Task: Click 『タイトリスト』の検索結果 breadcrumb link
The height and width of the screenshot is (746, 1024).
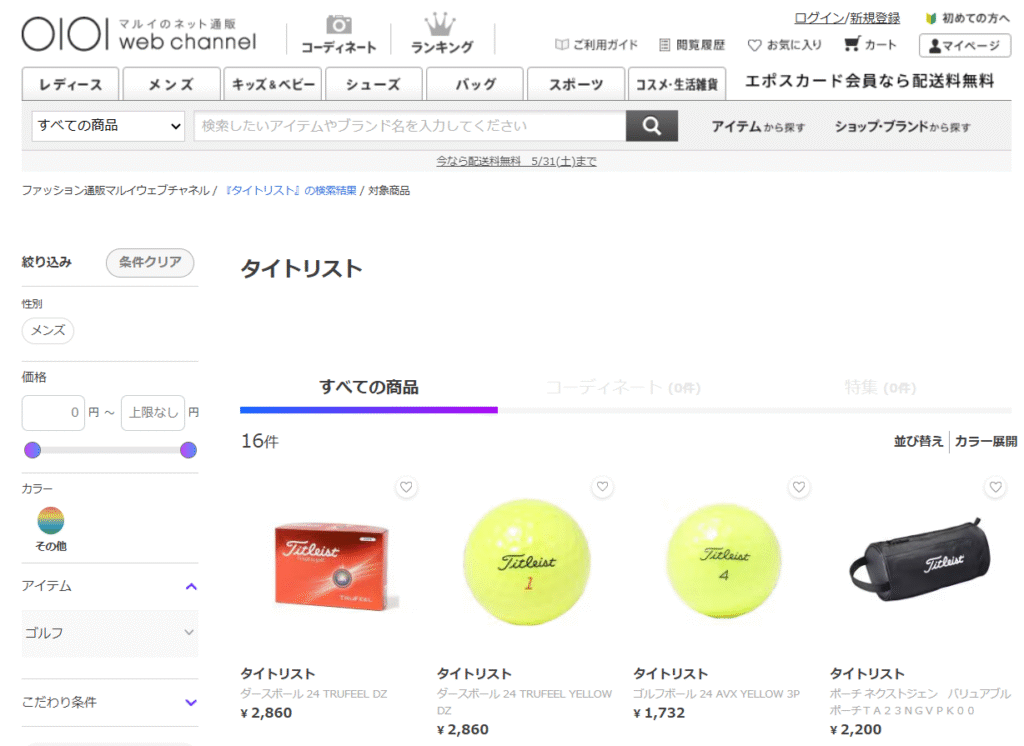Action: pyautogui.click(x=290, y=190)
